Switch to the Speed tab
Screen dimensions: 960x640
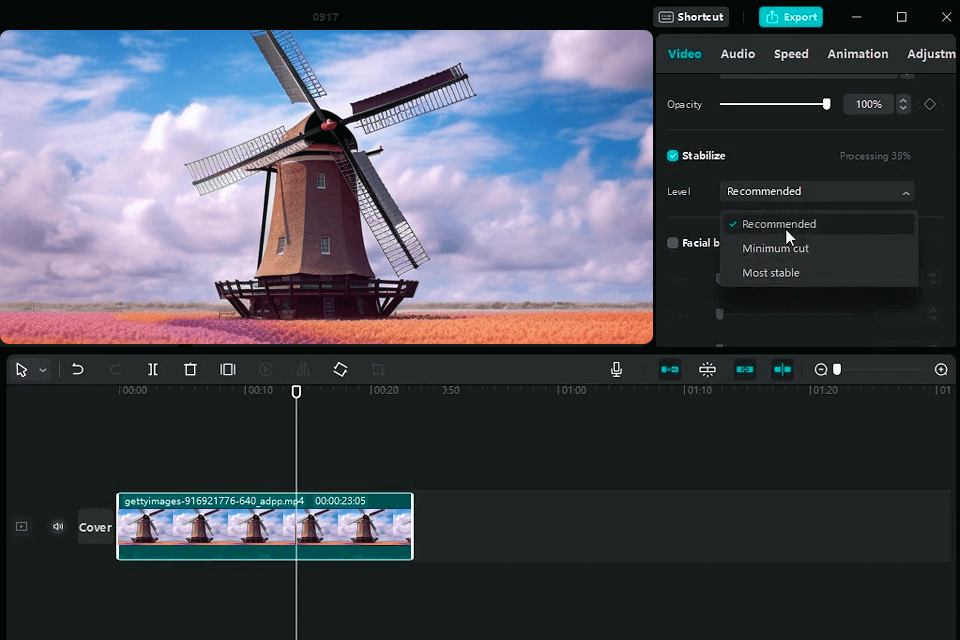coord(791,54)
